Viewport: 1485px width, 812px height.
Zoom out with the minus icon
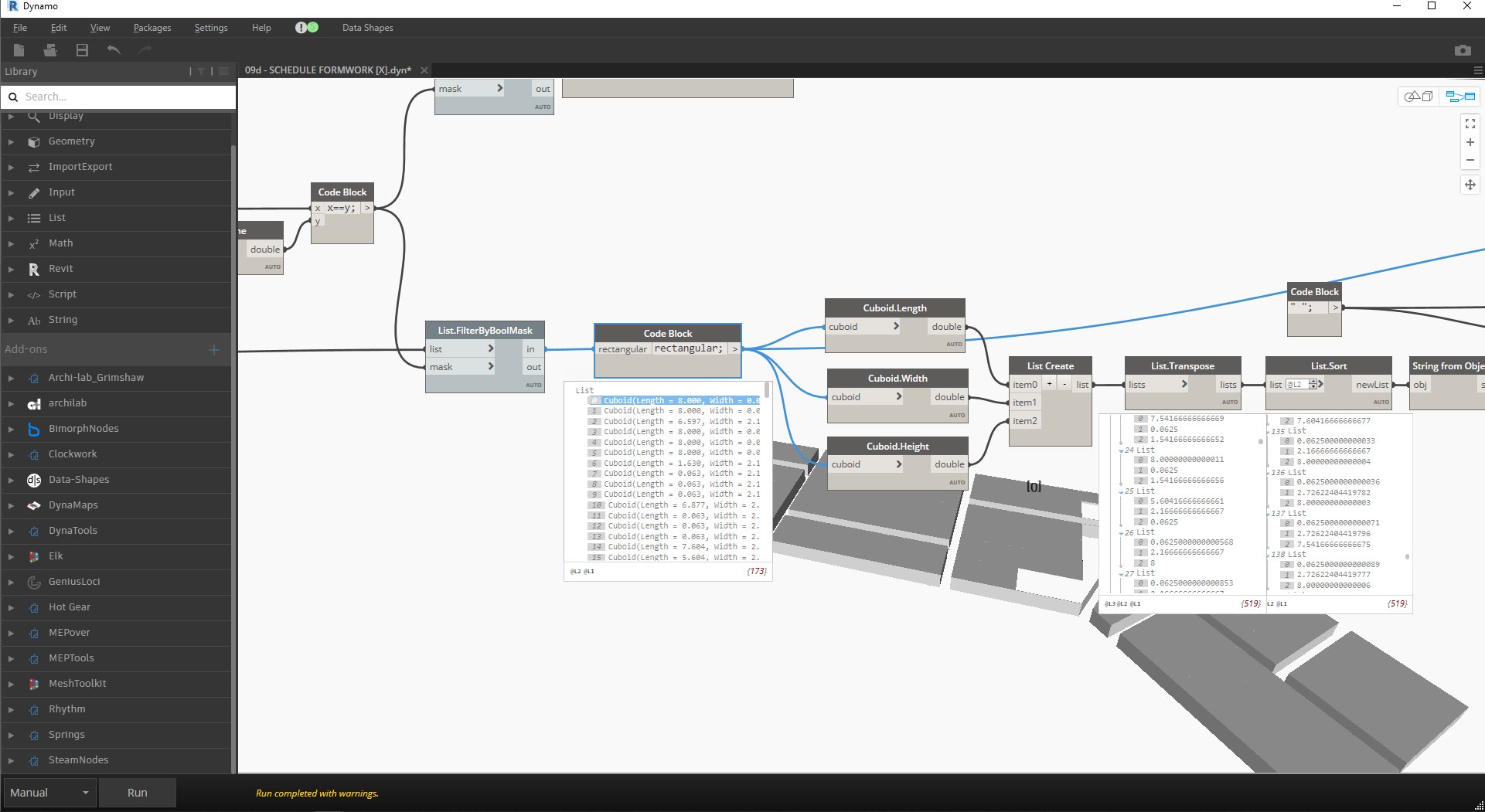click(1470, 161)
